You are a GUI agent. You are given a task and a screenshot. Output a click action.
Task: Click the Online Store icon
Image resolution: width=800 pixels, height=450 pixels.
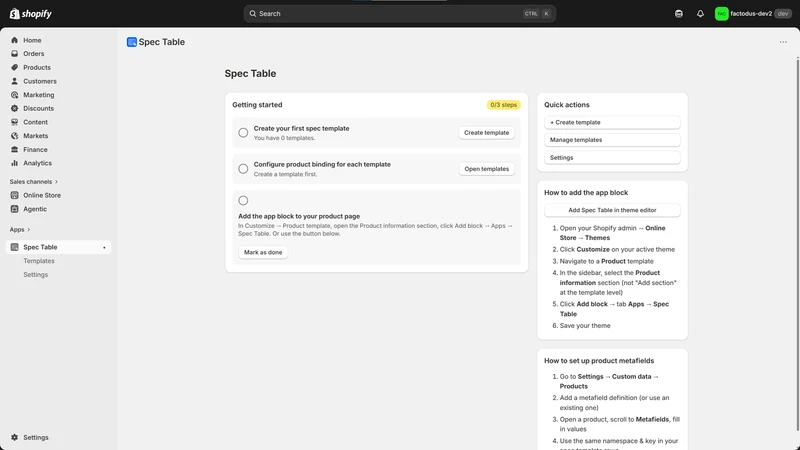click(14, 195)
